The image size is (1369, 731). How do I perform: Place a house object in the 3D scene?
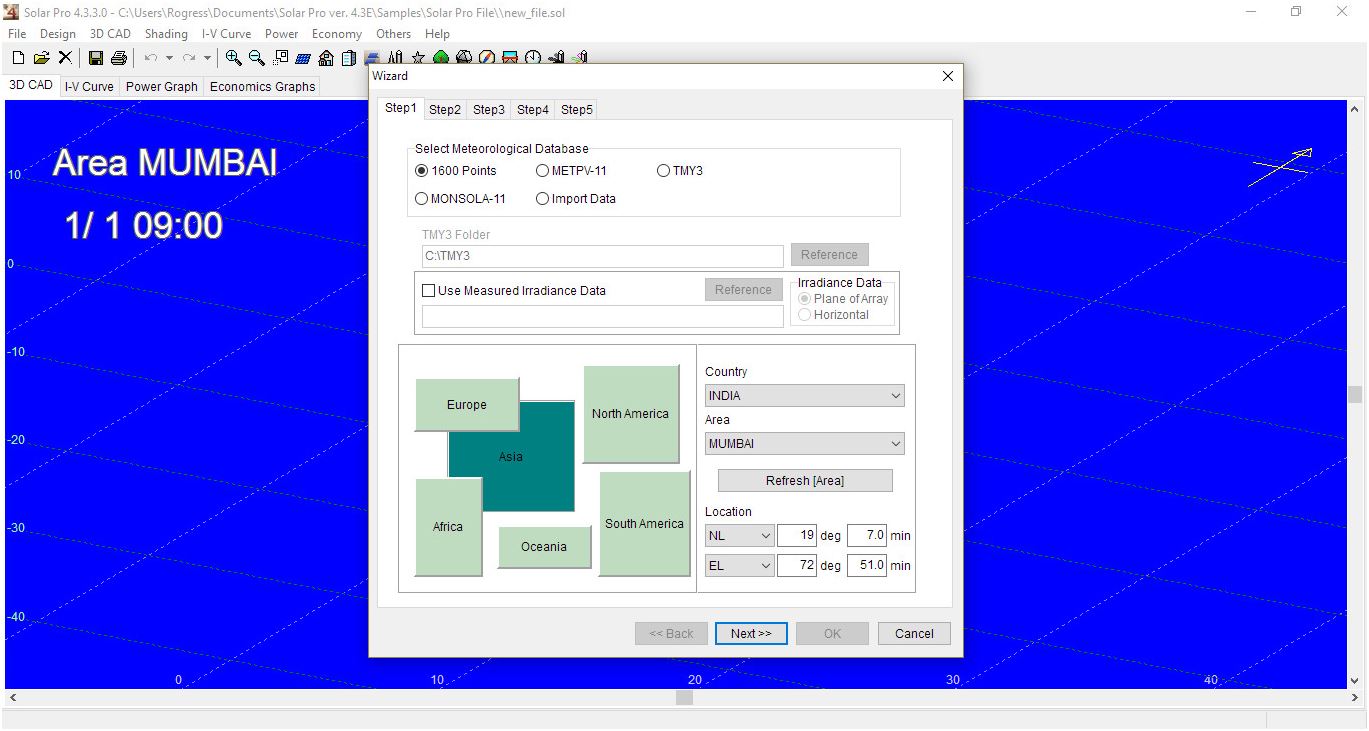pyautogui.click(x=326, y=58)
